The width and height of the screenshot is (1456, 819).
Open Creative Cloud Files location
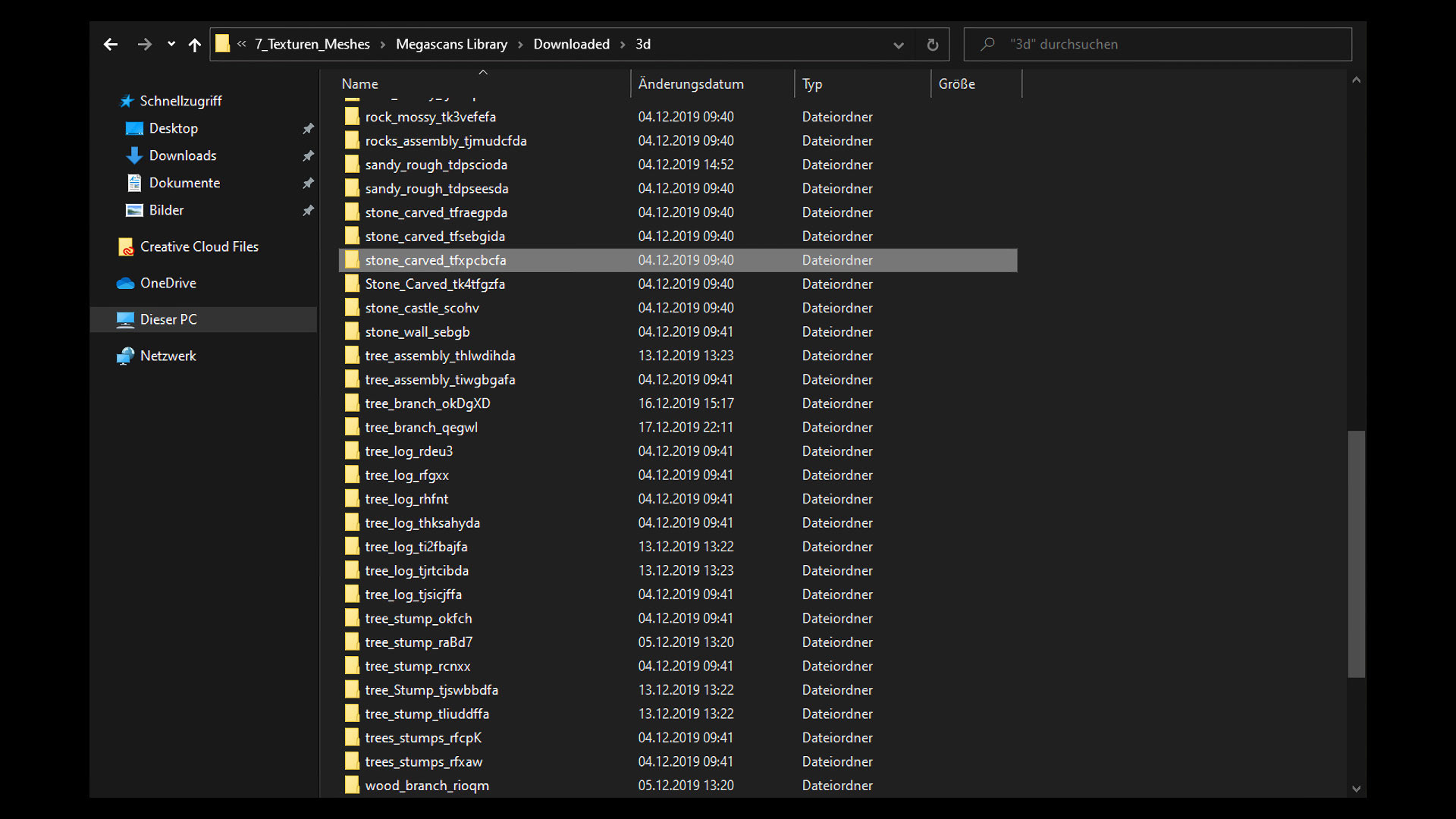199,246
